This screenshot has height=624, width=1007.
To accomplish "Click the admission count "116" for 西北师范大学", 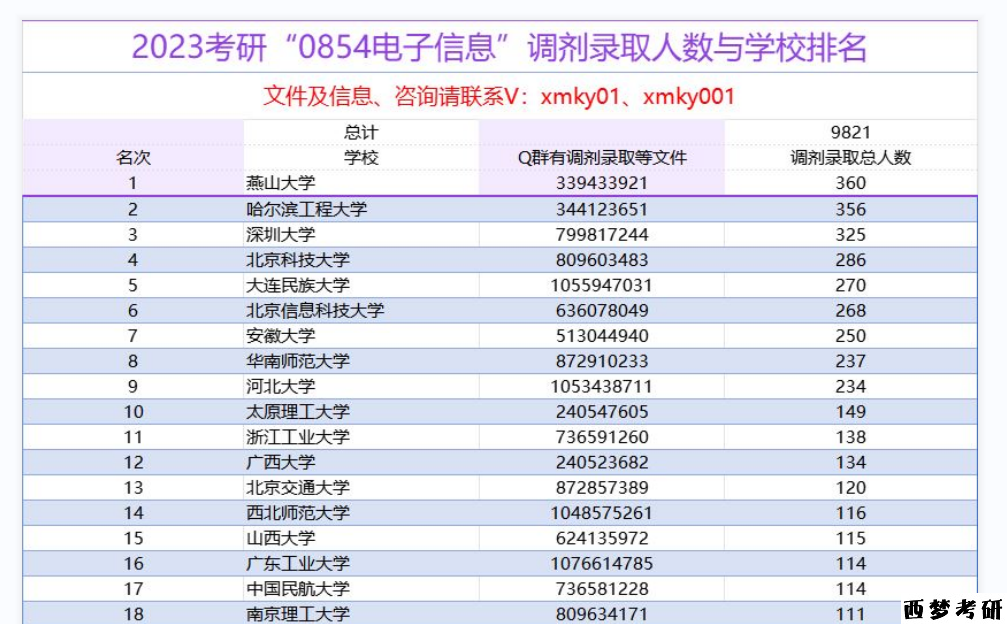I will [850, 513].
